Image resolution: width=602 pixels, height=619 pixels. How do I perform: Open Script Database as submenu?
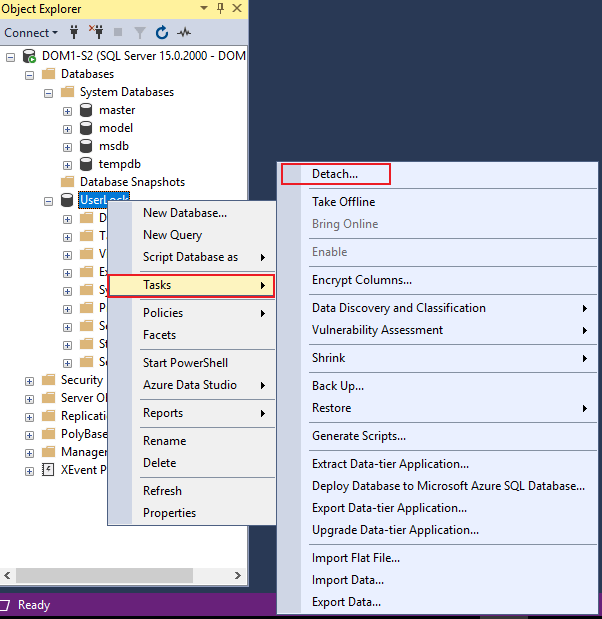click(191, 257)
